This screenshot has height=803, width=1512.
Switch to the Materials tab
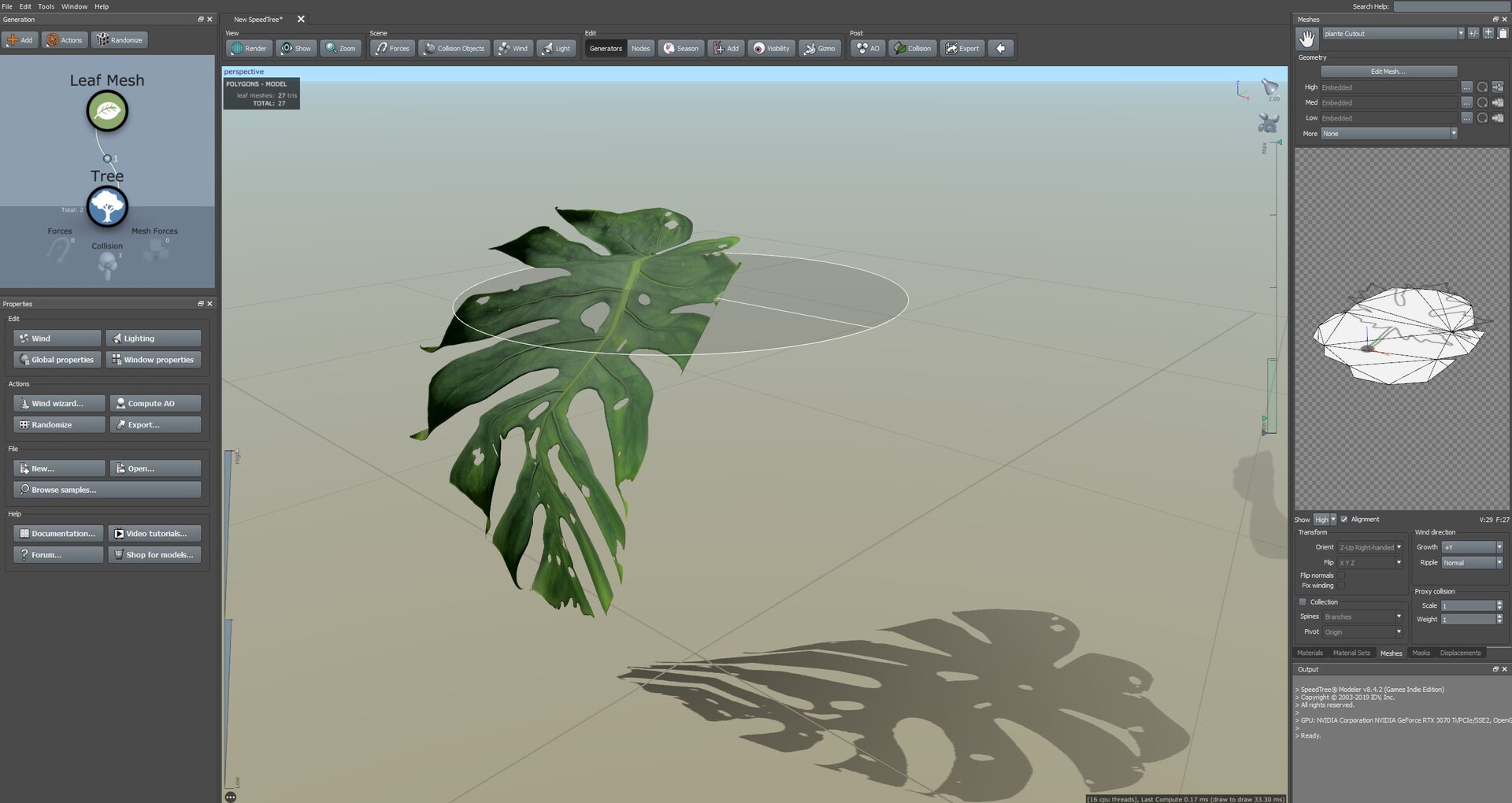tap(1310, 653)
